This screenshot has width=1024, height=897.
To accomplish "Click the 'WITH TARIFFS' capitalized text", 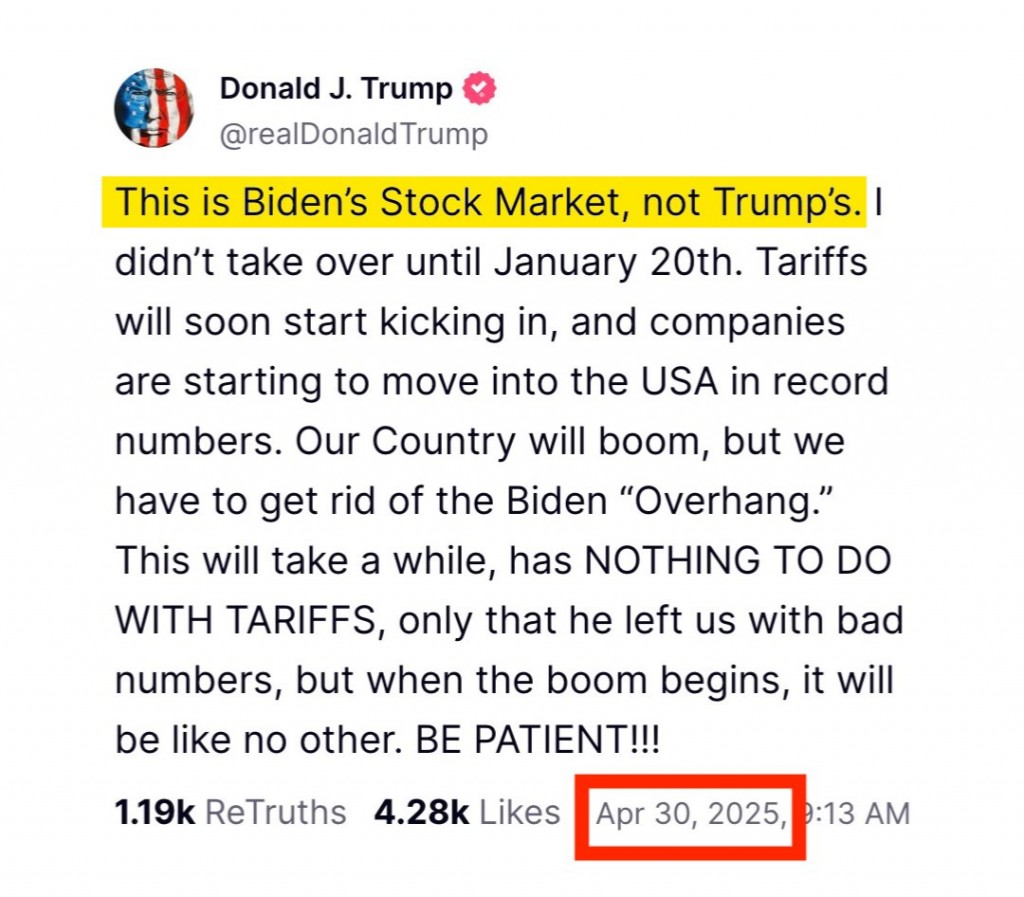I will (x=245, y=621).
